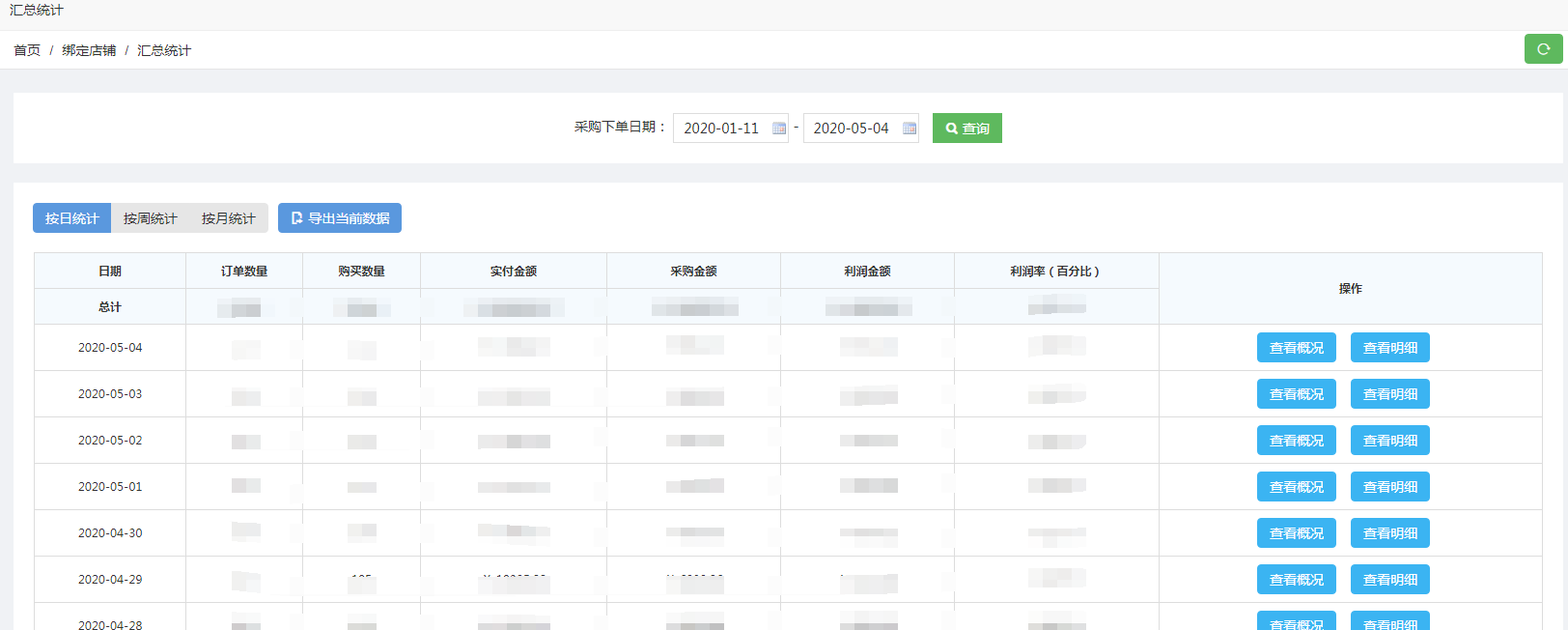Click 查看概况 for 2020-04-30

pos(1296,533)
